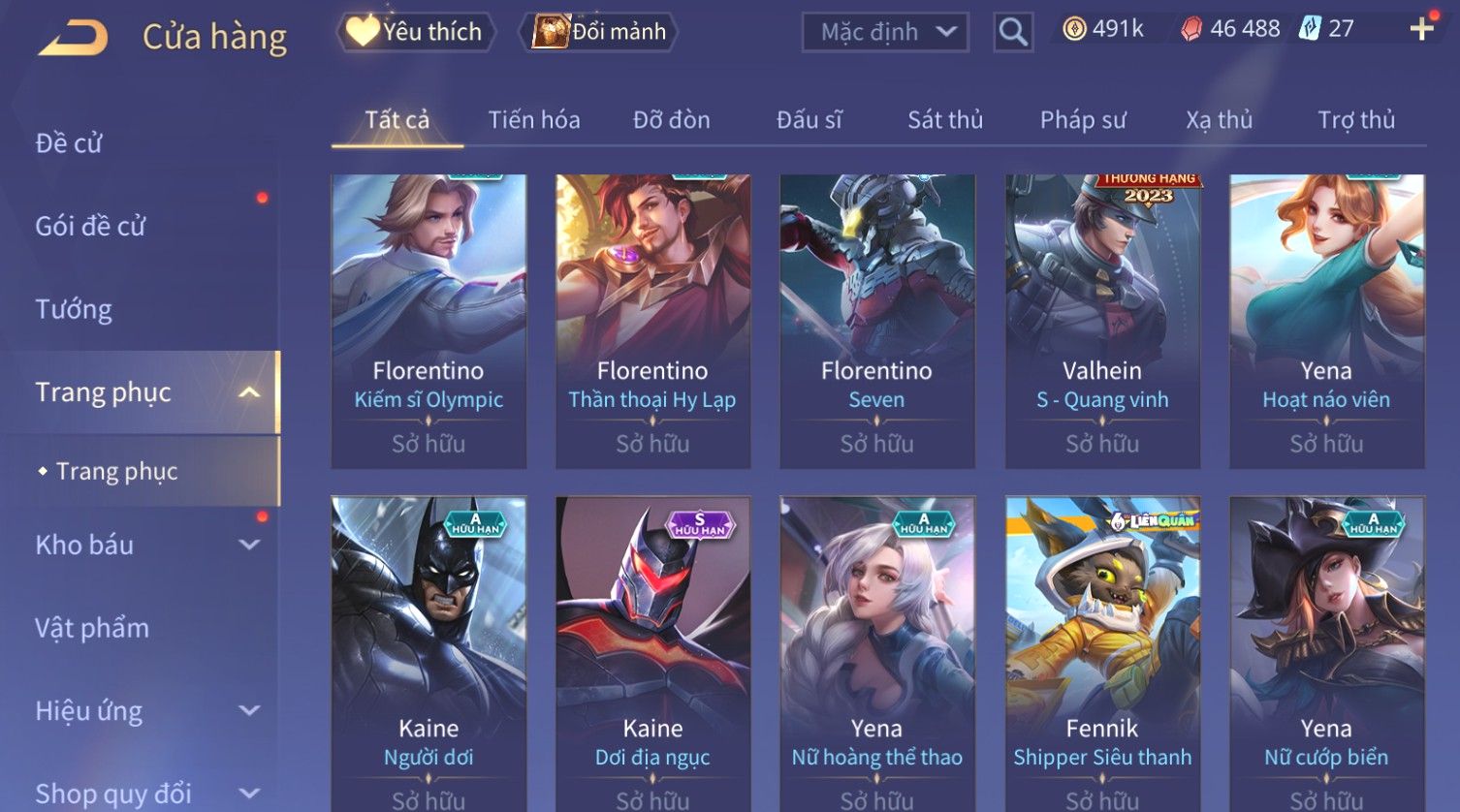Tap the red ruby 46 488 icon
Screen dimensions: 1460x812
click(x=1190, y=29)
